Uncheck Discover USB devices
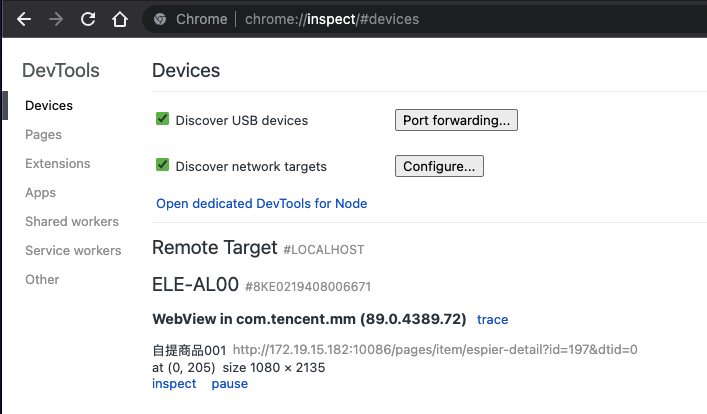 (x=163, y=120)
